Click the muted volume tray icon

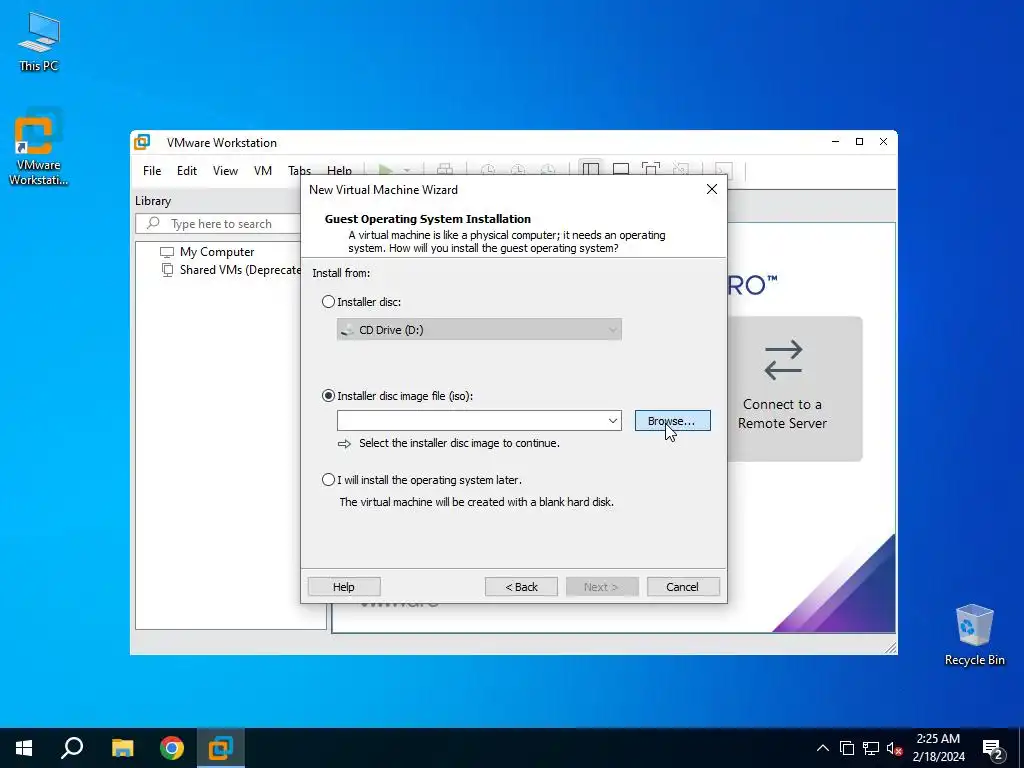tap(894, 748)
